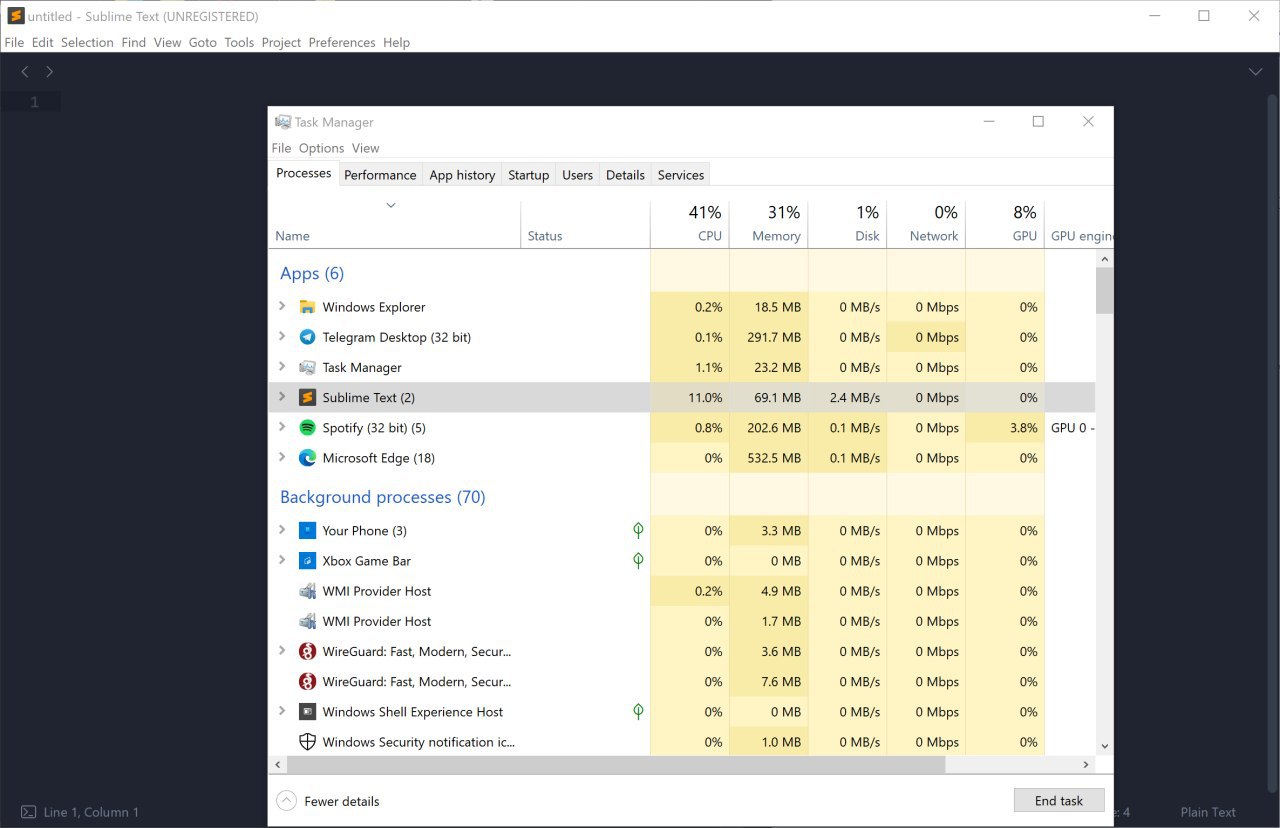Click the Windows Security shield icon
Image resolution: width=1280 pixels, height=828 pixels.
click(307, 742)
